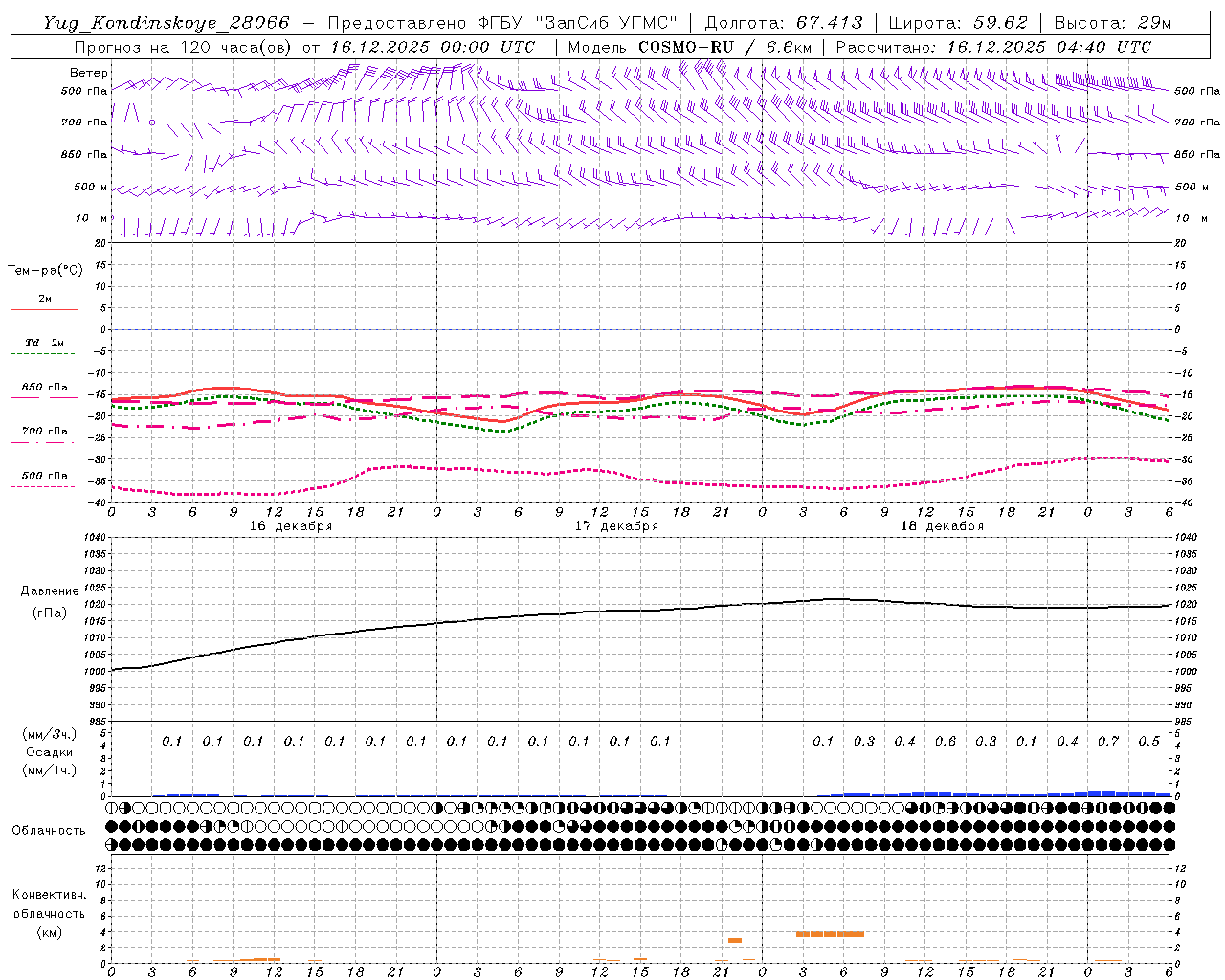Click the date label 17 декабря

[616, 526]
